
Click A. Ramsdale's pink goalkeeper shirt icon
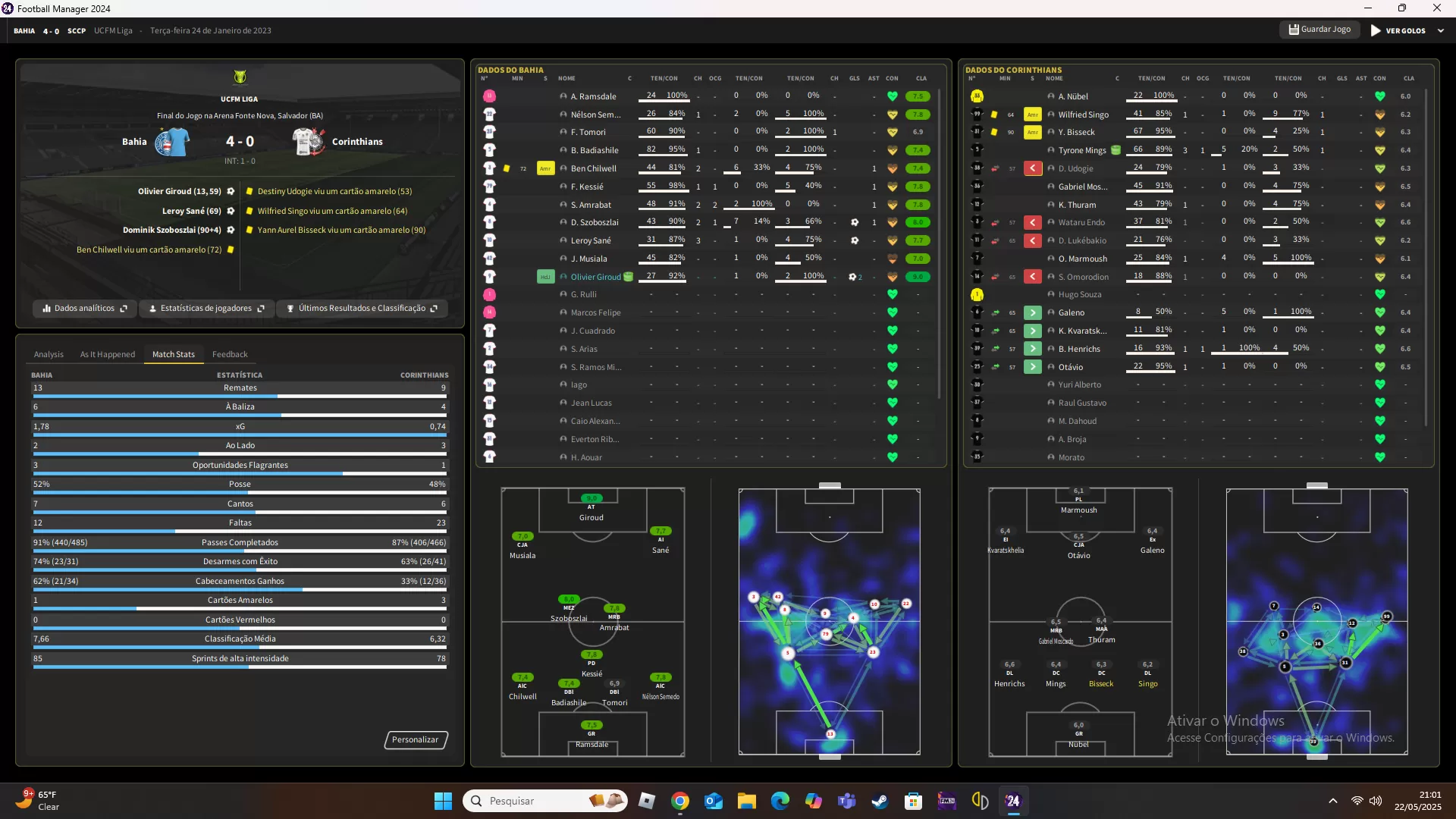[489, 96]
